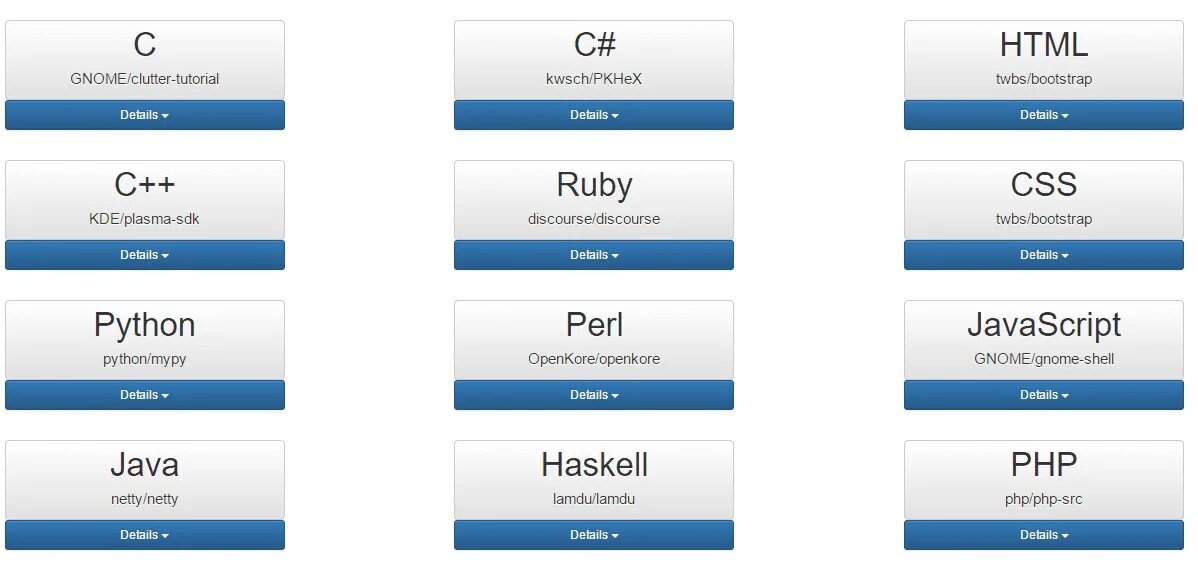Expand Details under the C++ panel
Image resolution: width=1198 pixels, height=564 pixels.
[x=144, y=254]
